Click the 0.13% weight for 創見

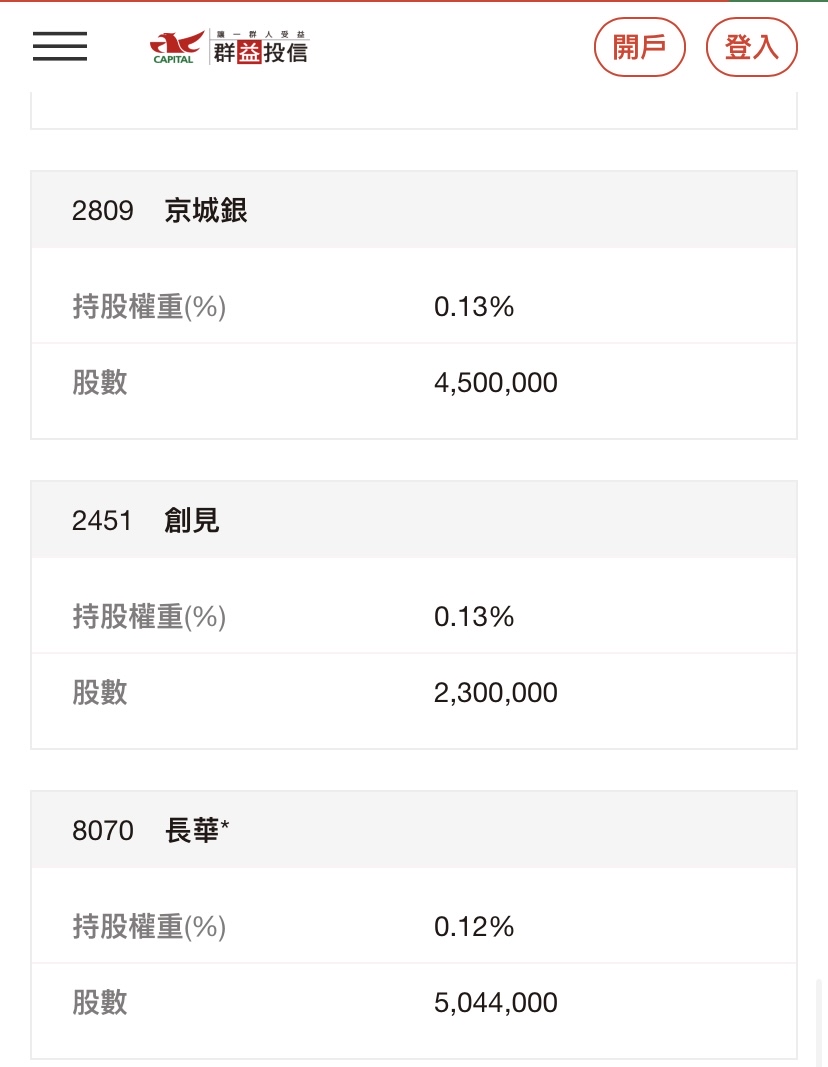tap(474, 617)
